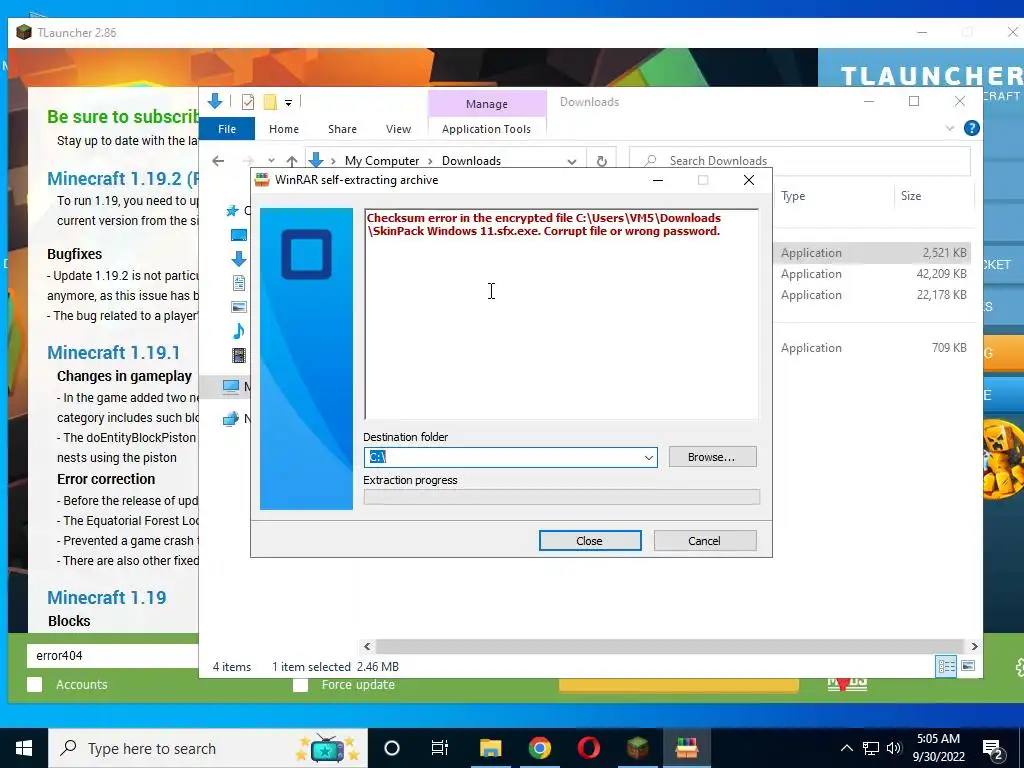Click the Up one level arrow
The height and width of the screenshot is (768, 1024).
[x=292, y=161]
